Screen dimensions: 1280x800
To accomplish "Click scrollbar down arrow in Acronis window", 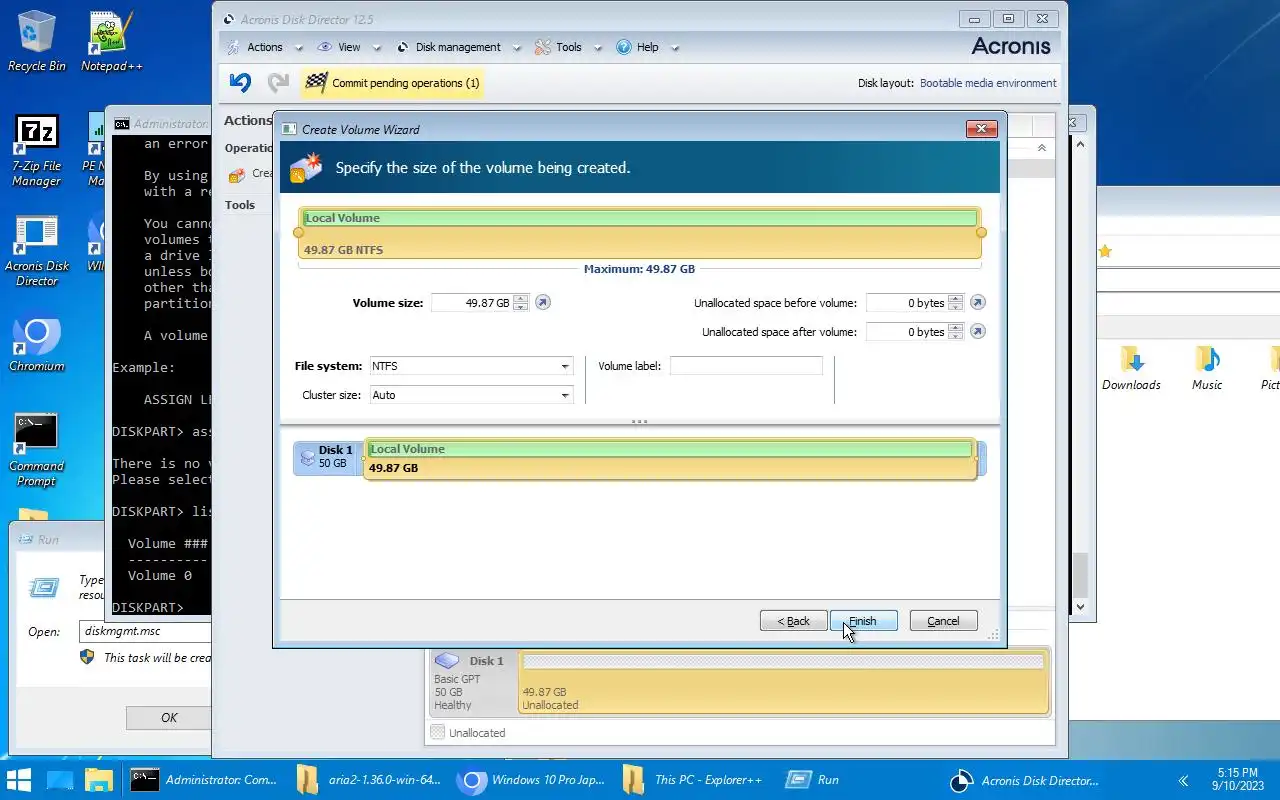I will click(1079, 607).
